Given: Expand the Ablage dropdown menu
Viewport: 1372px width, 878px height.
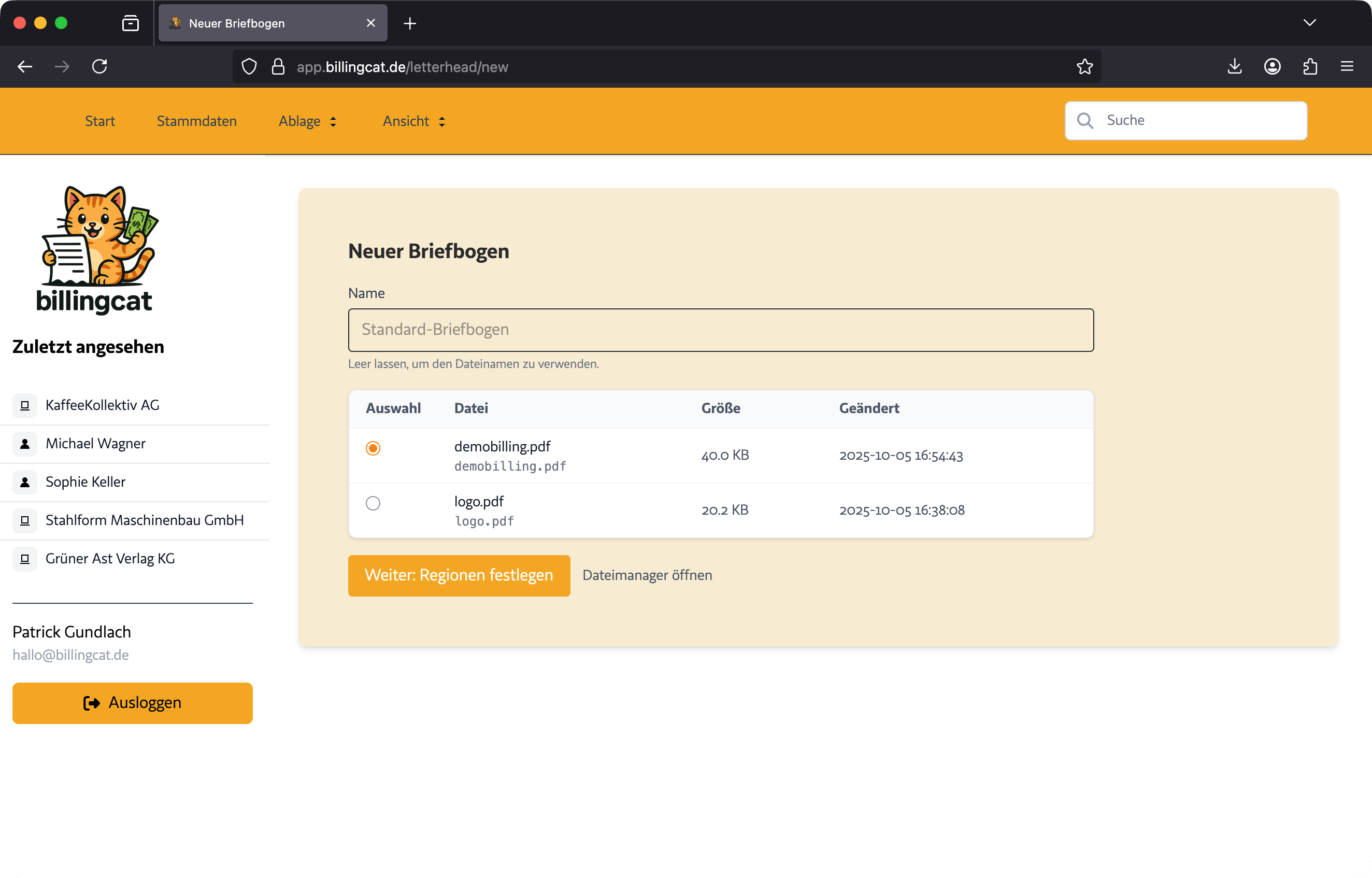Looking at the screenshot, I should [x=308, y=121].
